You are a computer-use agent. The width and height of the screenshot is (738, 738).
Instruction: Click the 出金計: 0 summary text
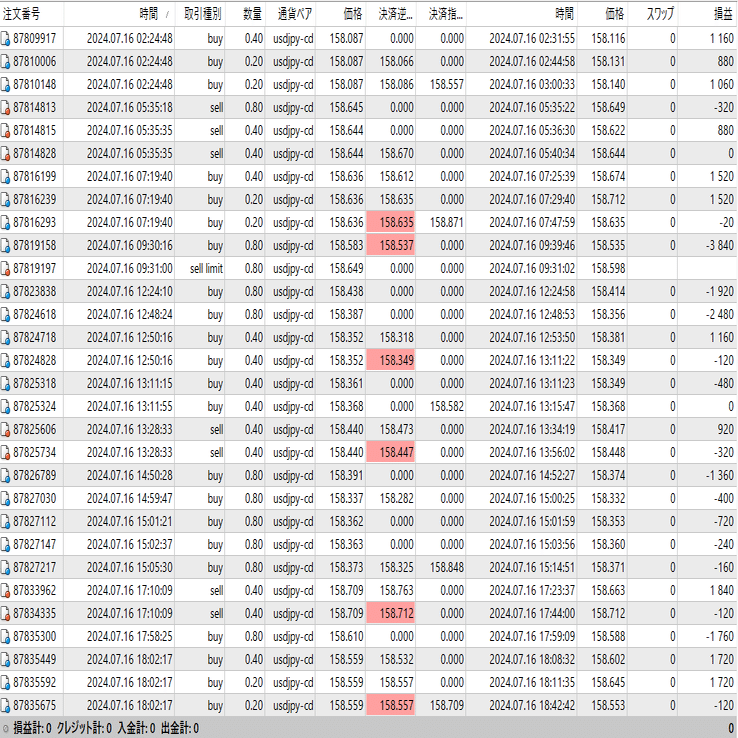[180, 729]
